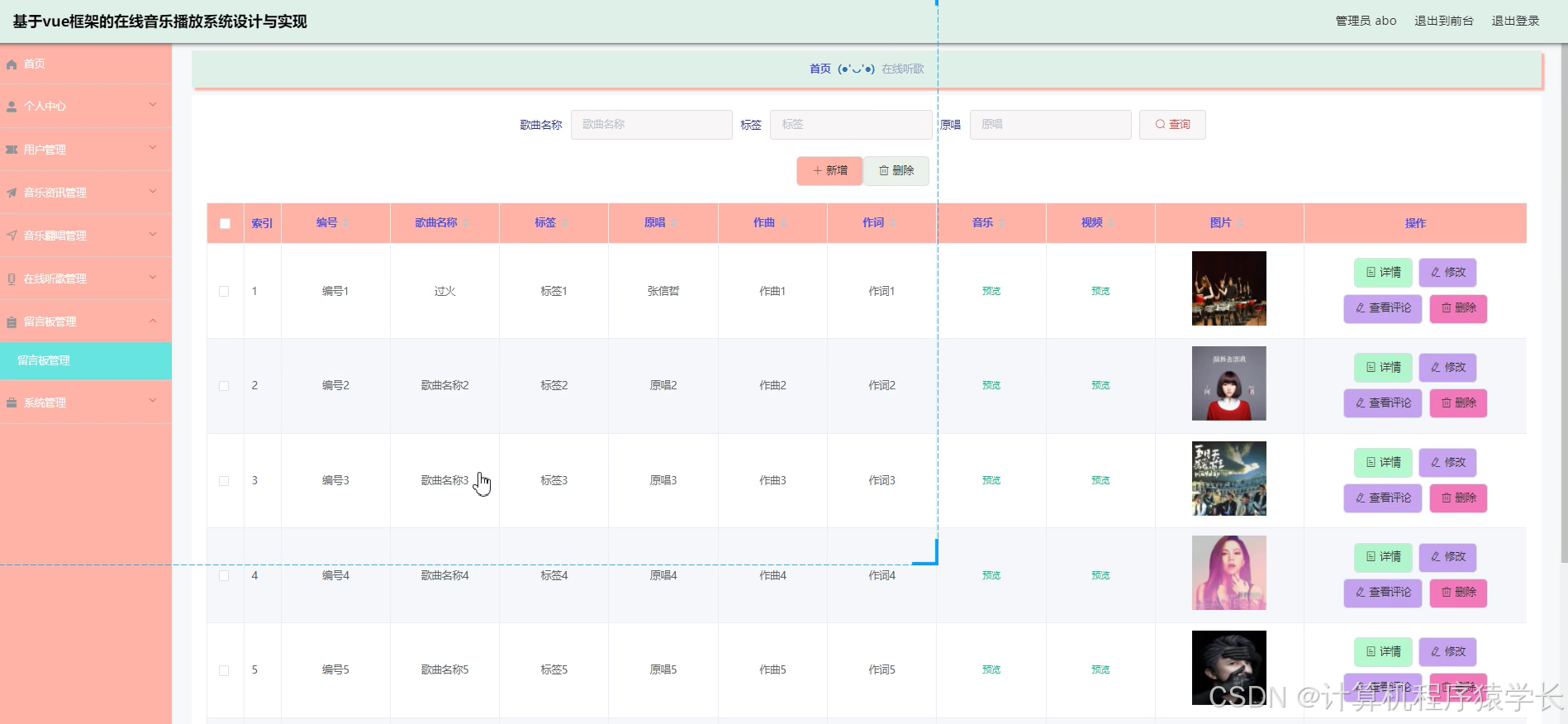Expand 用户管理 using its chevron arrow
Viewport: 1568px width, 724px height.
pyautogui.click(x=153, y=148)
